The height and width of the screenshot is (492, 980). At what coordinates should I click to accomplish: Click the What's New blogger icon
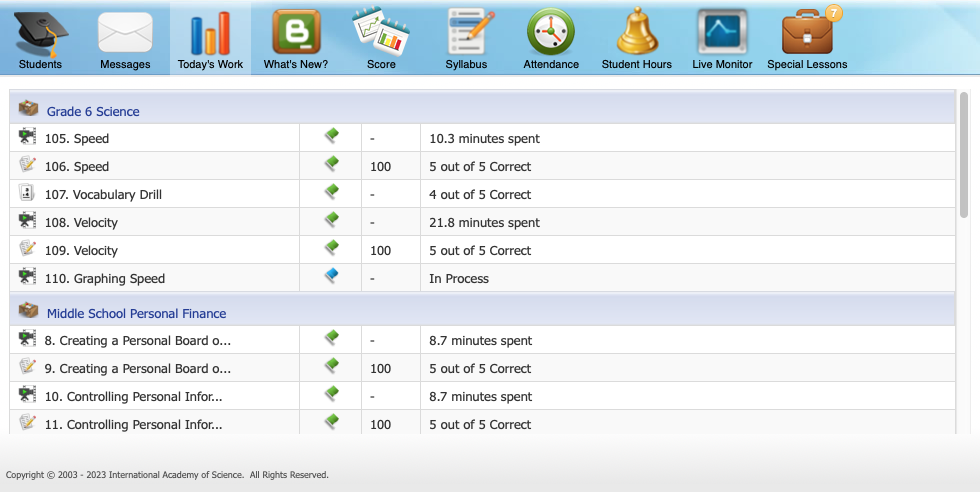296,33
